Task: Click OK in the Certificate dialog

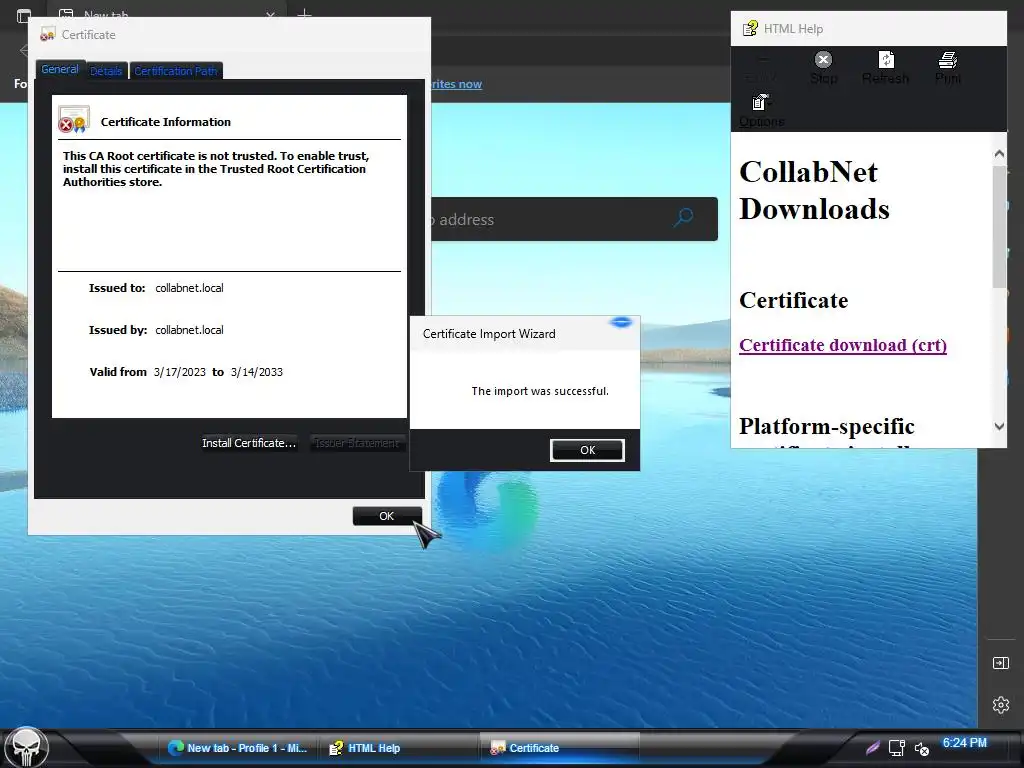Action: click(x=387, y=516)
